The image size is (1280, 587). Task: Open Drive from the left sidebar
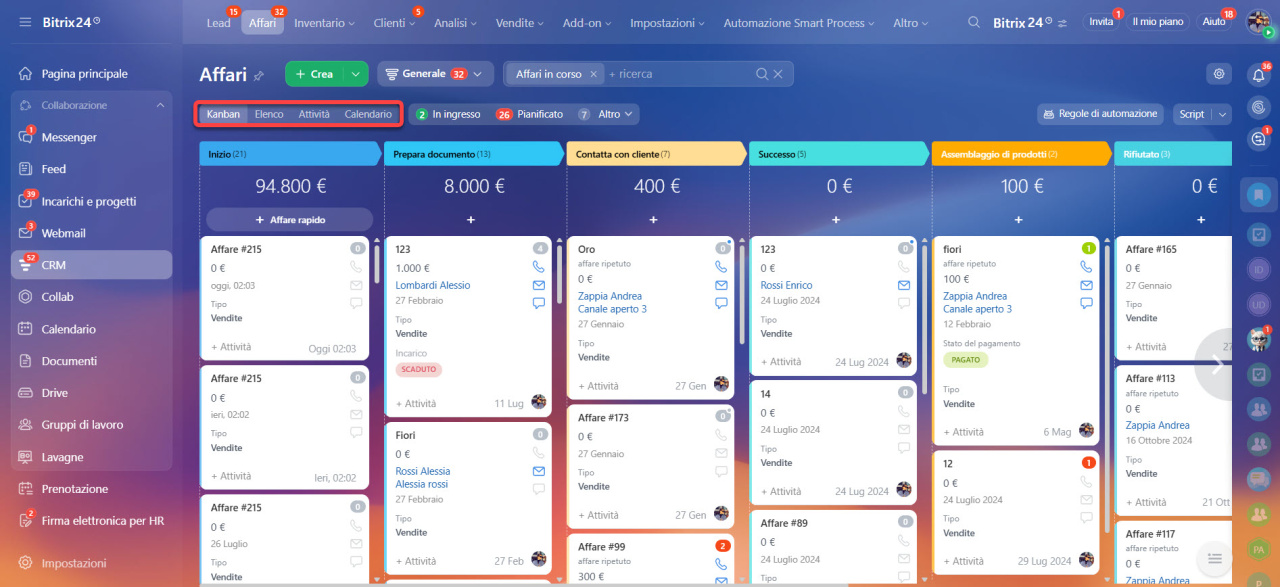(x=55, y=393)
